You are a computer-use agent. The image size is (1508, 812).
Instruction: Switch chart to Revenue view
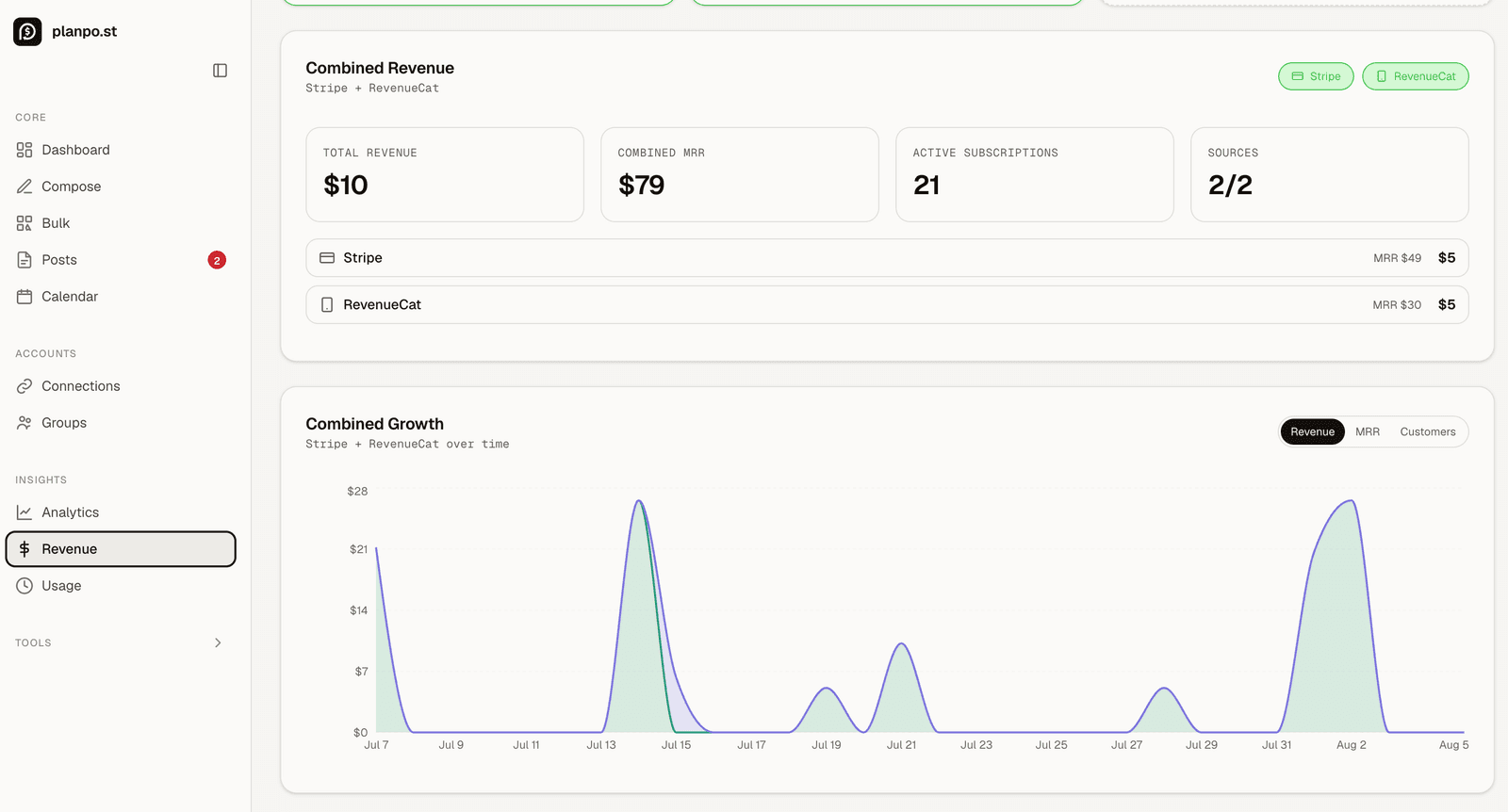pyautogui.click(x=1312, y=431)
